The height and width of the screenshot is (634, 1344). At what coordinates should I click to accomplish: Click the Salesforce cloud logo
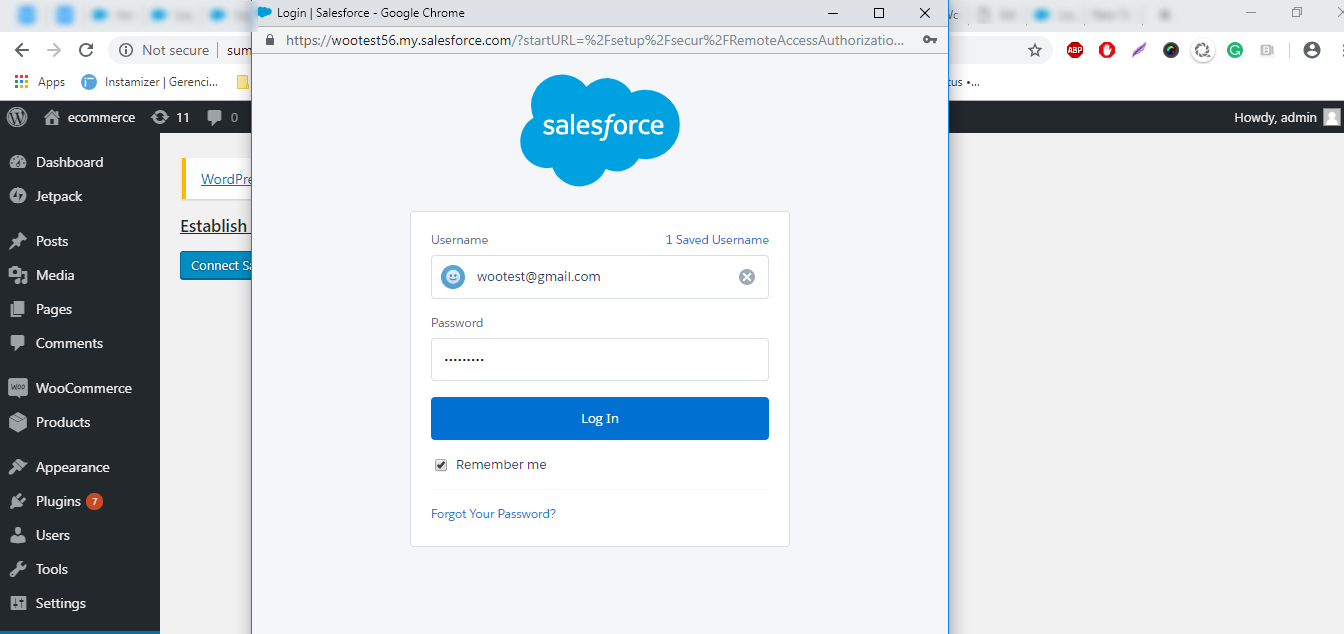pos(600,130)
